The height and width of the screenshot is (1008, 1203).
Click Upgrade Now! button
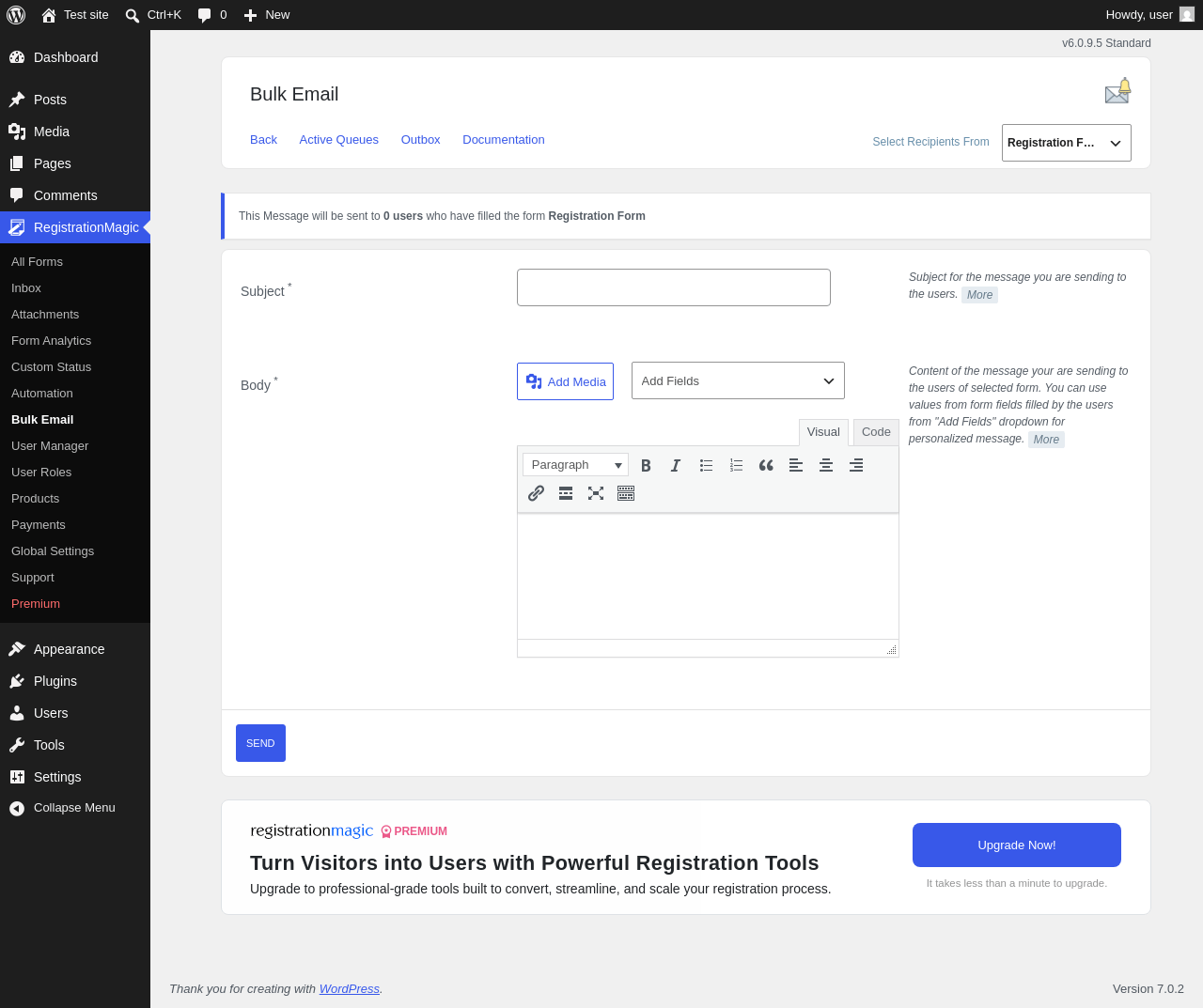pos(1017,845)
